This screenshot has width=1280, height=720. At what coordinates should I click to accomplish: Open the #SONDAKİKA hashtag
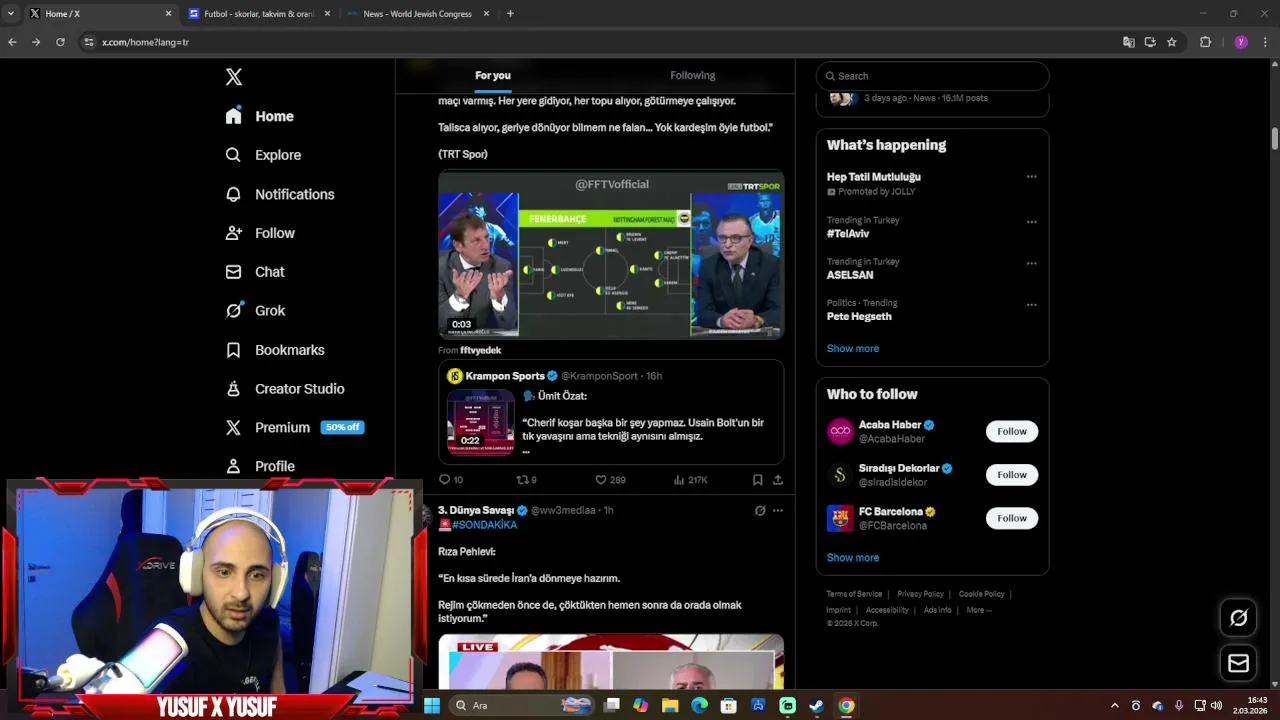pos(484,525)
